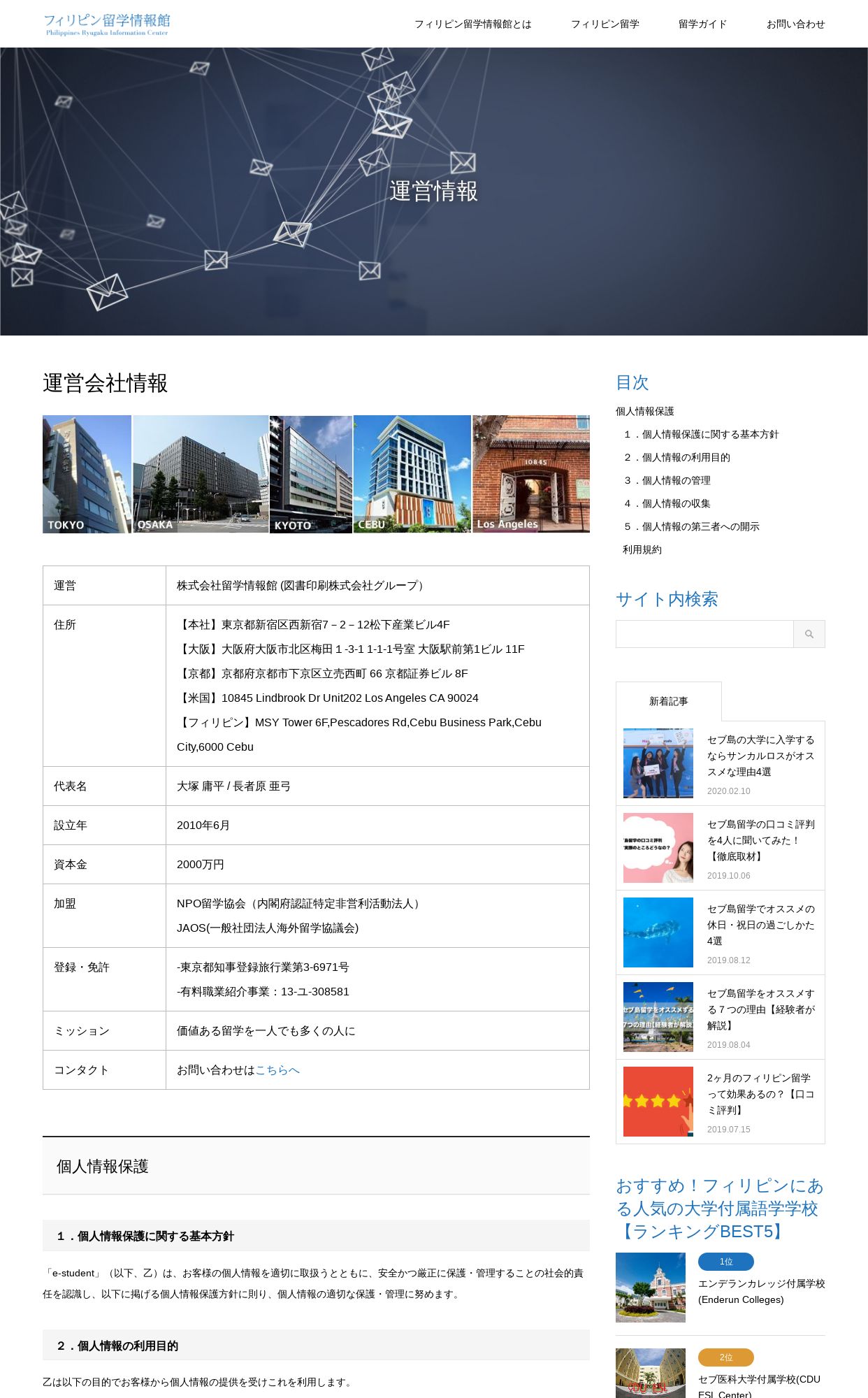Jump to 5．個人情報の第三者への開示 contents link
The width and height of the screenshot is (868, 1398).
click(691, 526)
